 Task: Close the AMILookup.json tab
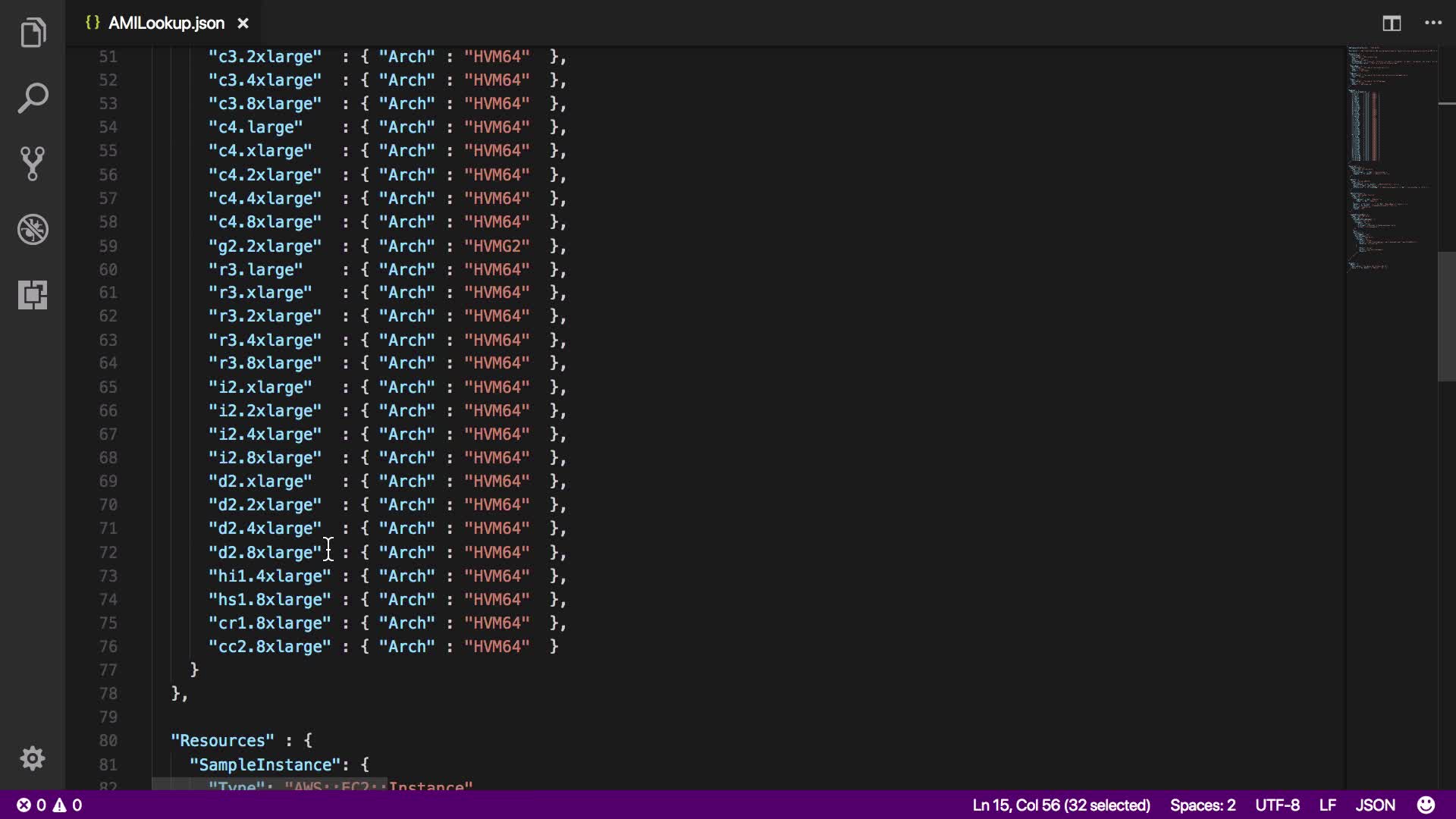tap(243, 24)
